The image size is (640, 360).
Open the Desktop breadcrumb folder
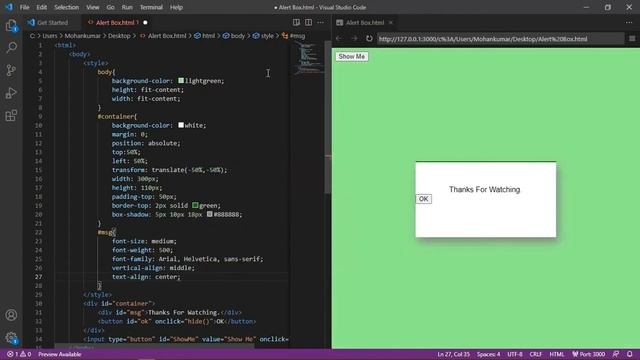pos(119,36)
